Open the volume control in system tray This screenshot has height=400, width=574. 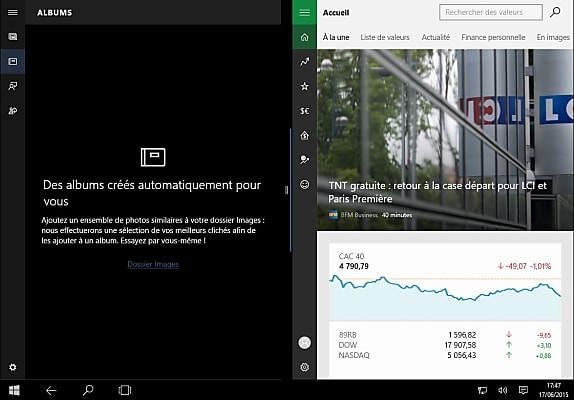pos(503,390)
